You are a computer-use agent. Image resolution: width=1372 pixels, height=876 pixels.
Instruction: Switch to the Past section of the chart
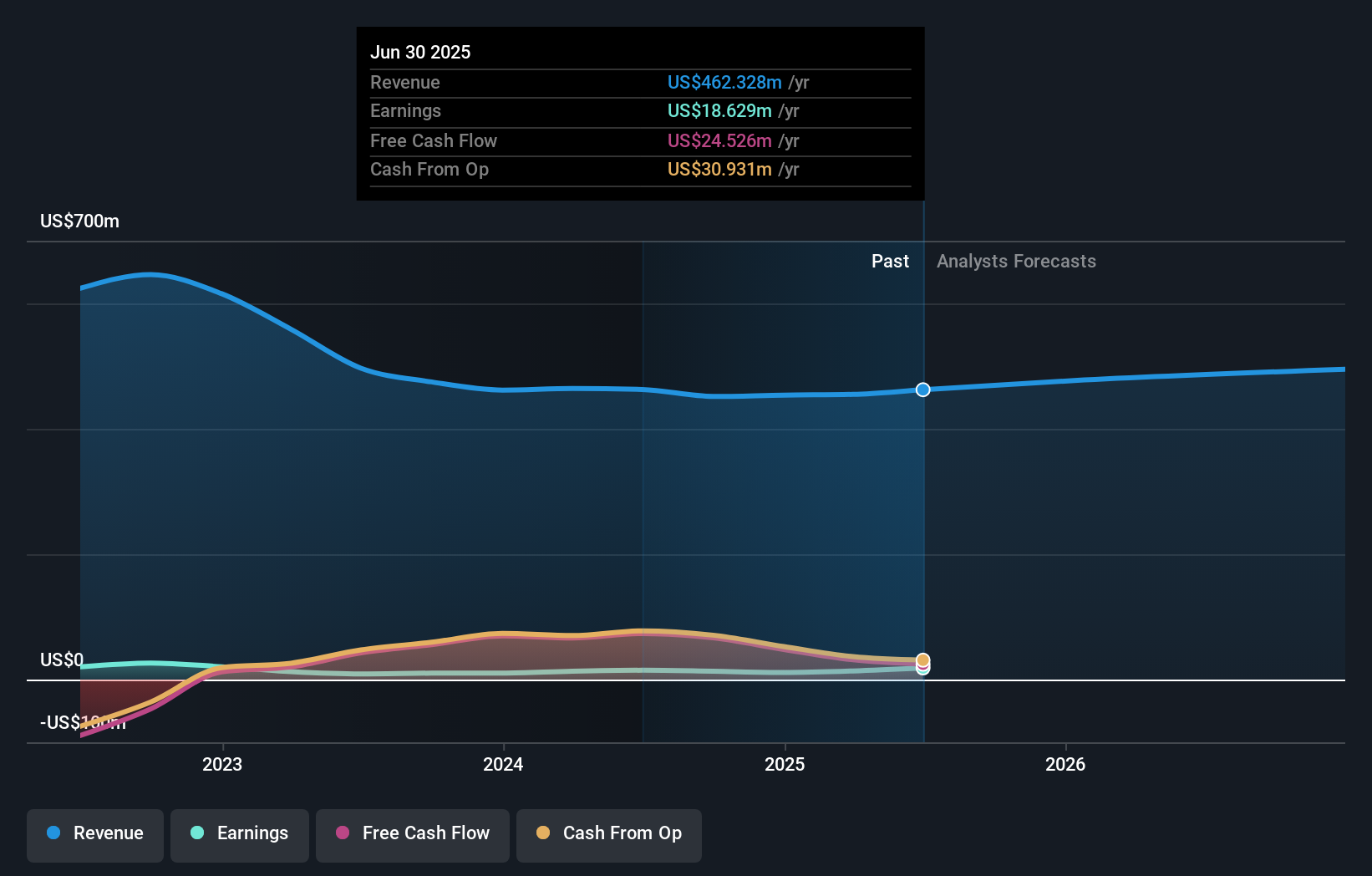pyautogui.click(x=890, y=261)
